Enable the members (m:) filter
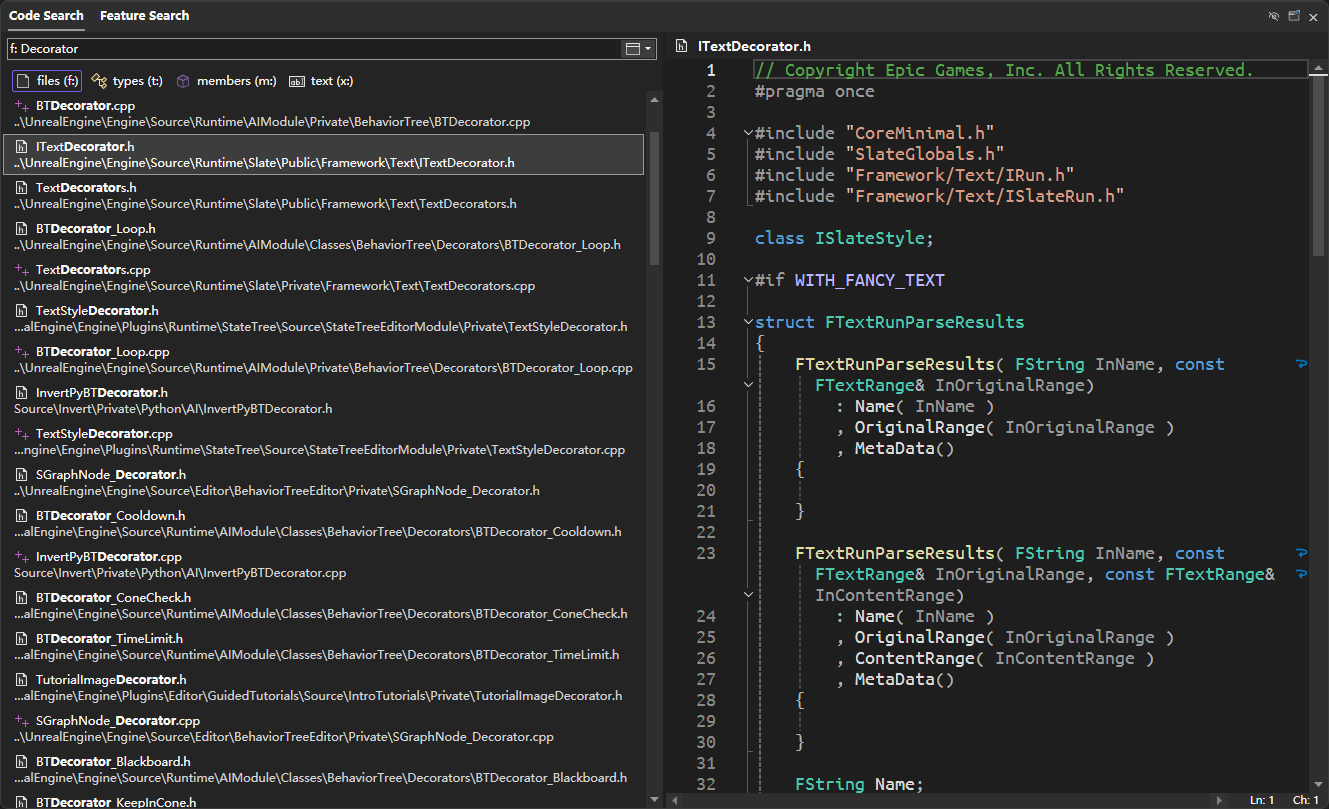 226,81
